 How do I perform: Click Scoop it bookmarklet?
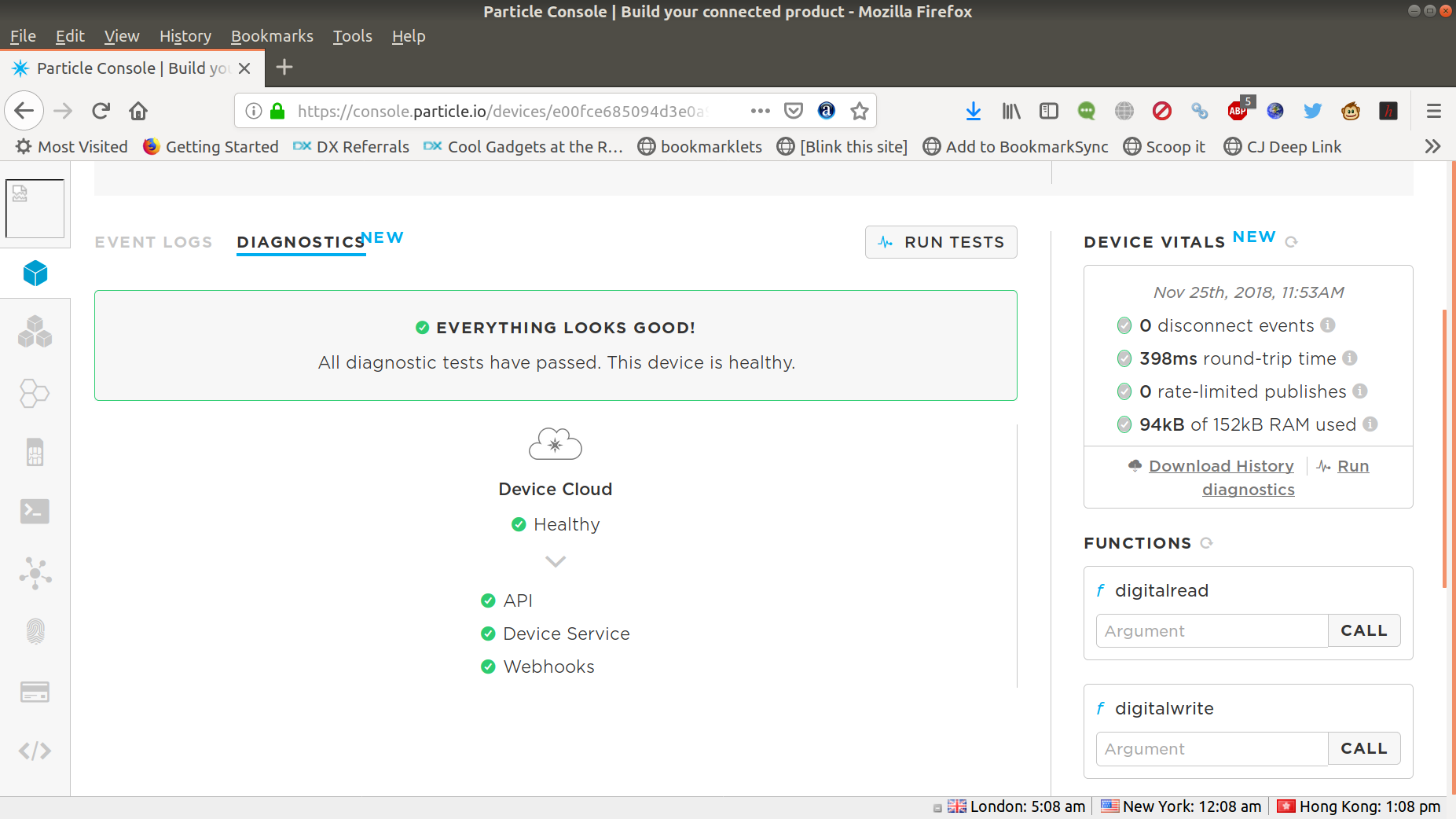click(1164, 146)
